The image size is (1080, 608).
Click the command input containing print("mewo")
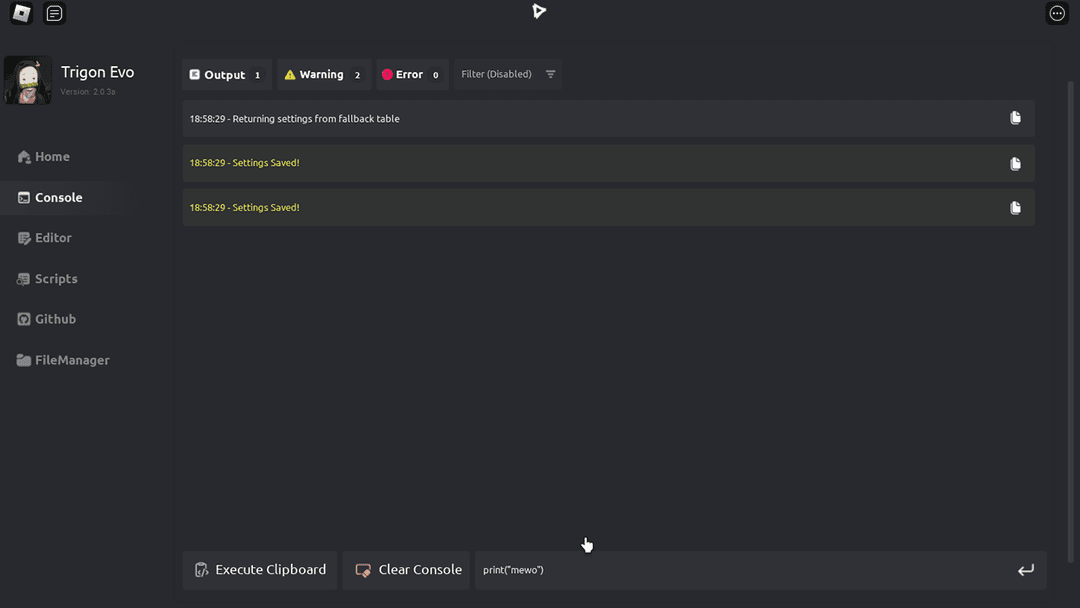[700, 569]
